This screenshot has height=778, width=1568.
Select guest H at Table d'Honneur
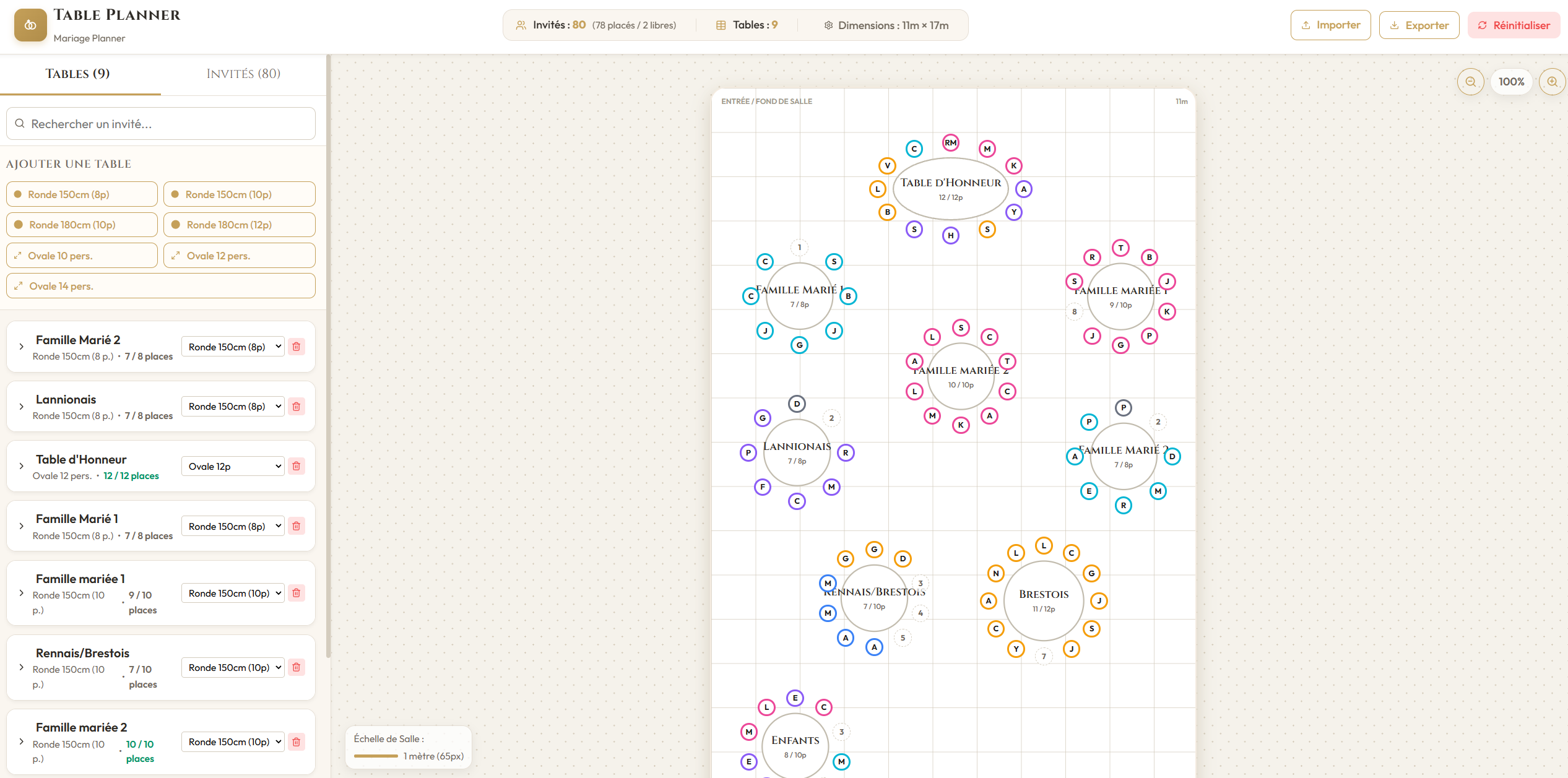coord(951,235)
